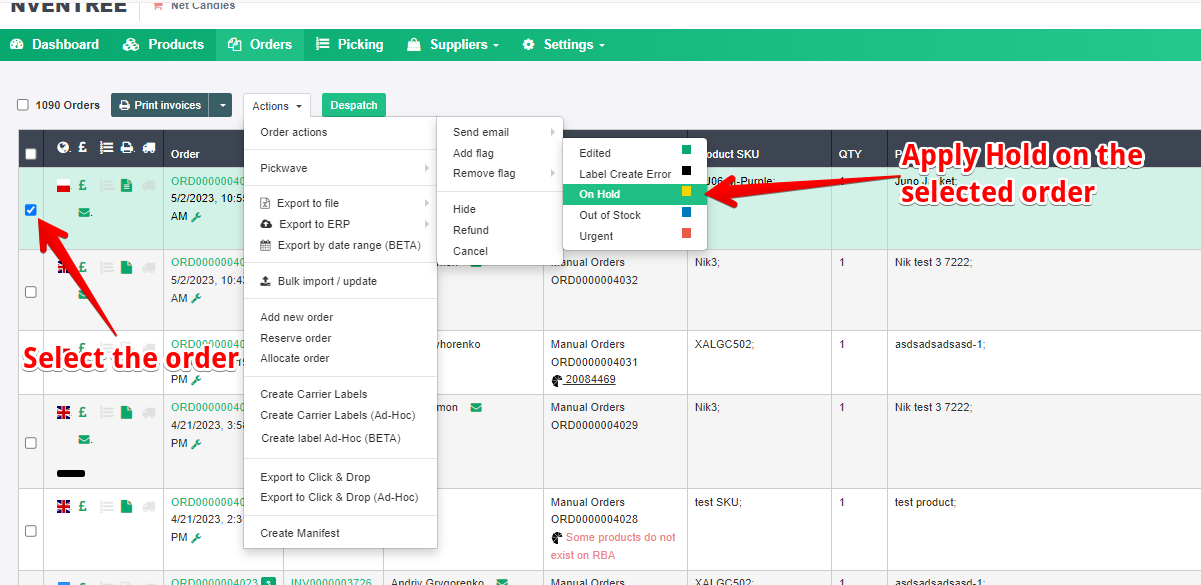
Task: Choose Label Create Error flag option
Action: point(635,174)
